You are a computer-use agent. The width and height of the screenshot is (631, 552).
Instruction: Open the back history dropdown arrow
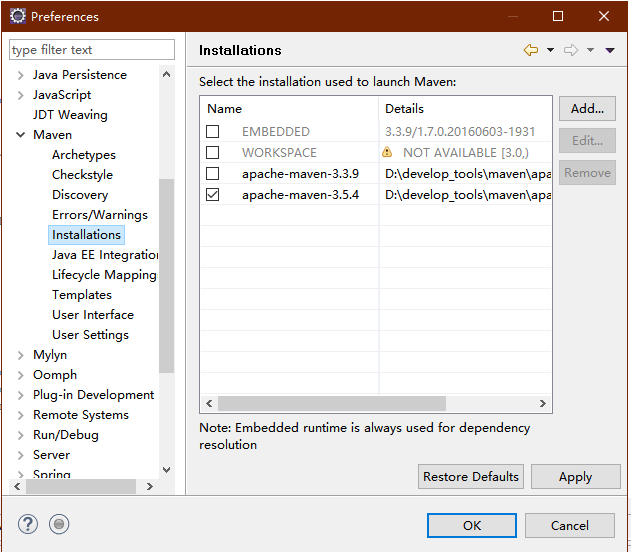(550, 50)
